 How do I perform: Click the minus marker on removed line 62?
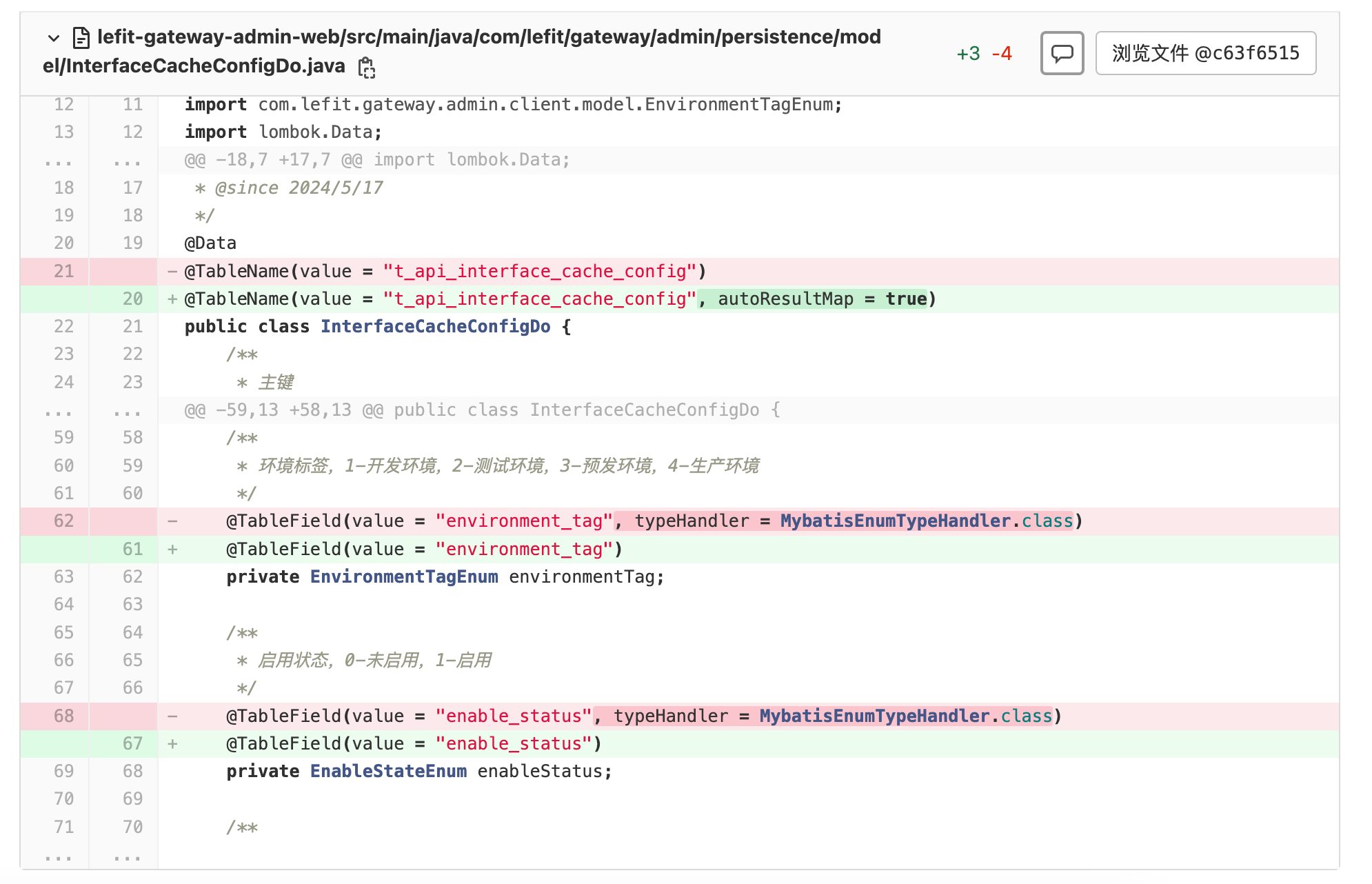tap(172, 521)
